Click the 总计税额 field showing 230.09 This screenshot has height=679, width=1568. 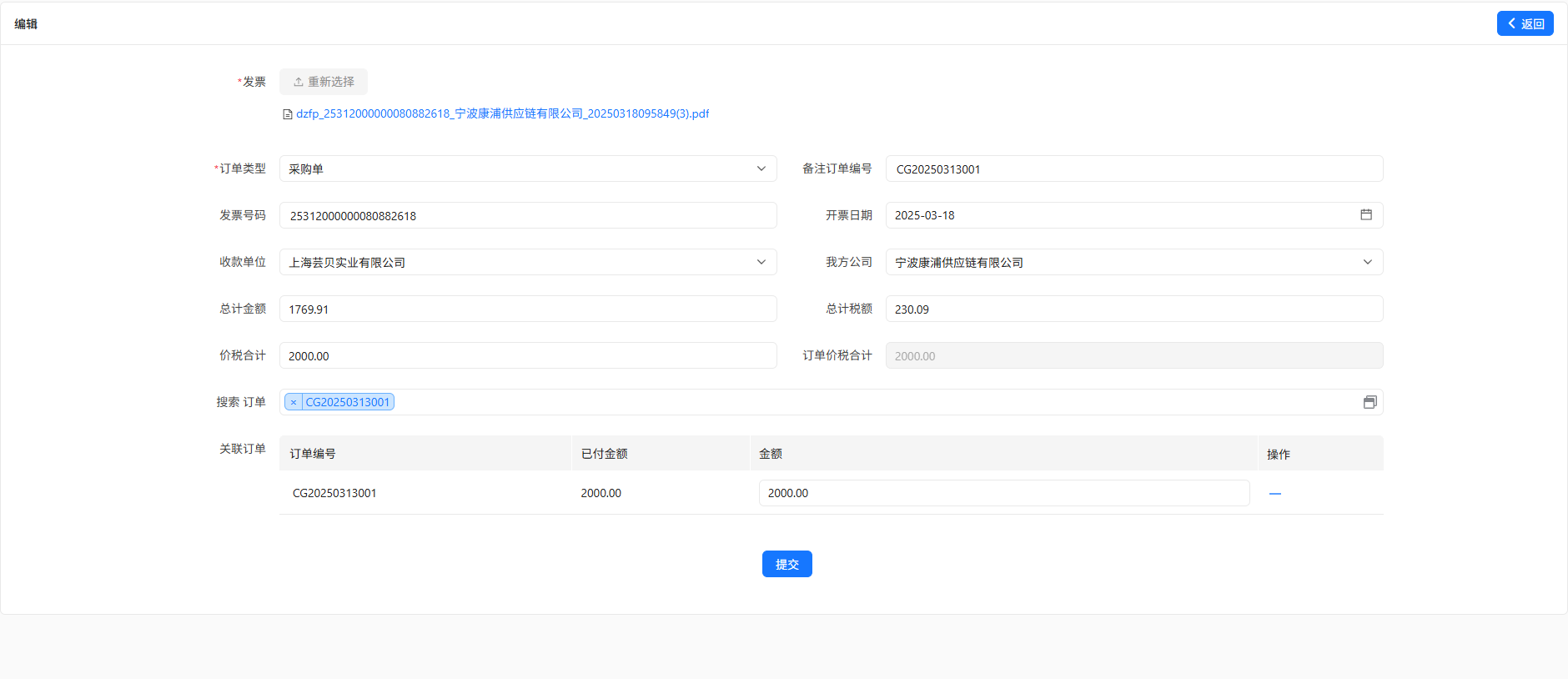click(1134, 309)
